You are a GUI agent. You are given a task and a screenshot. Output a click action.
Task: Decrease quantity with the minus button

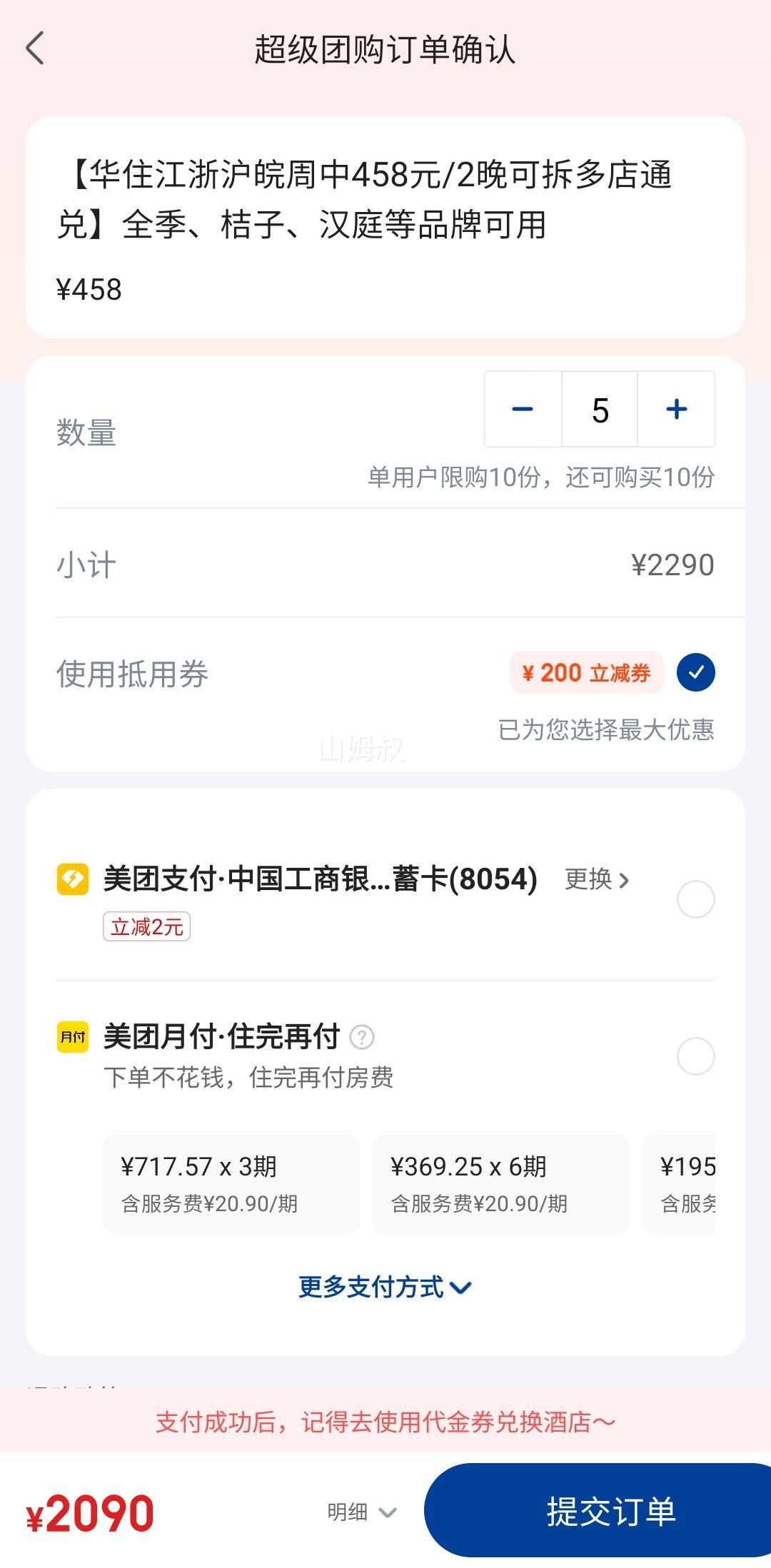pos(523,409)
